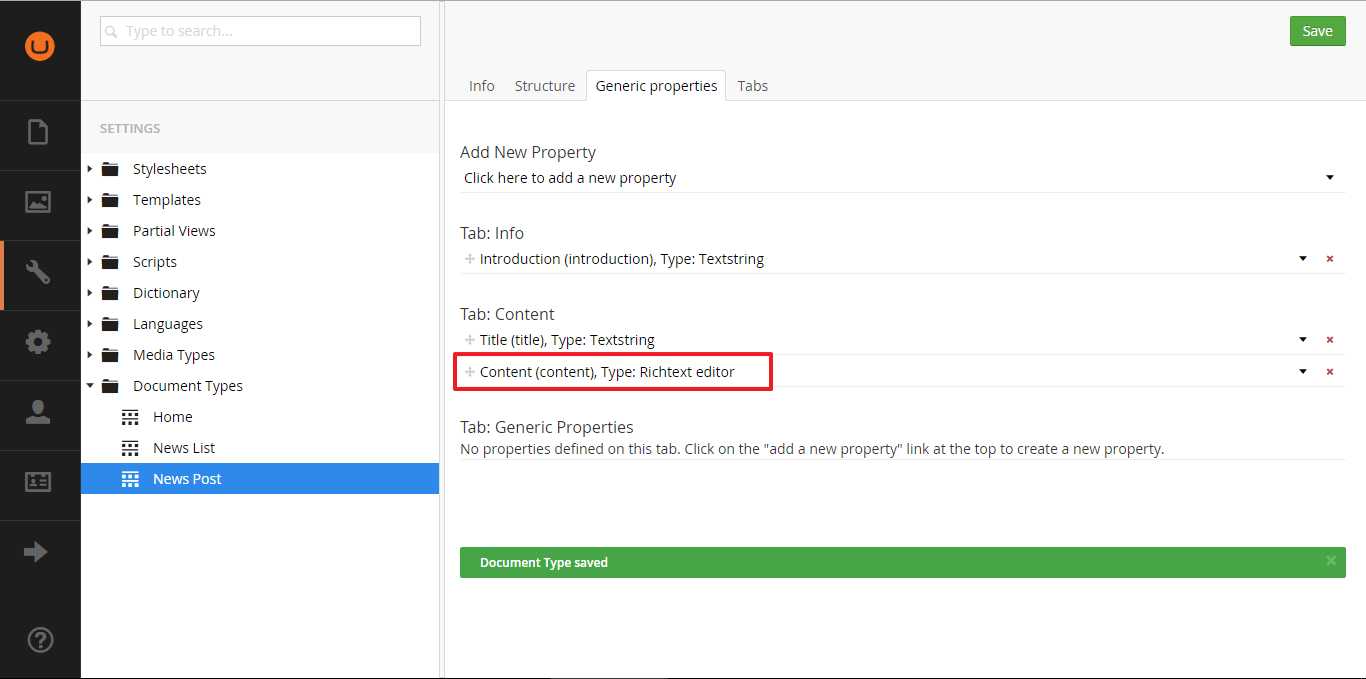Expand the Scripts tree node
Screen dimensions: 1366x679
pos(90,262)
